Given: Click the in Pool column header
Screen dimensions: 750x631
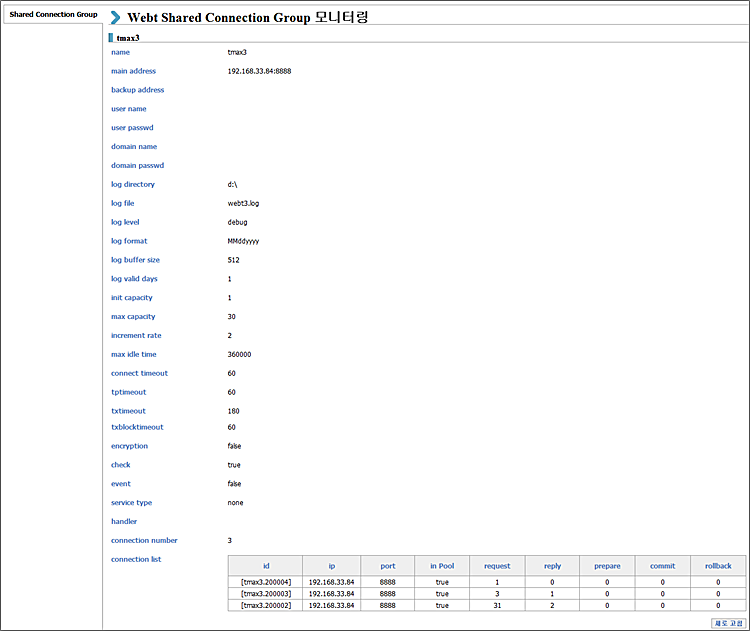Looking at the screenshot, I should point(442,566).
